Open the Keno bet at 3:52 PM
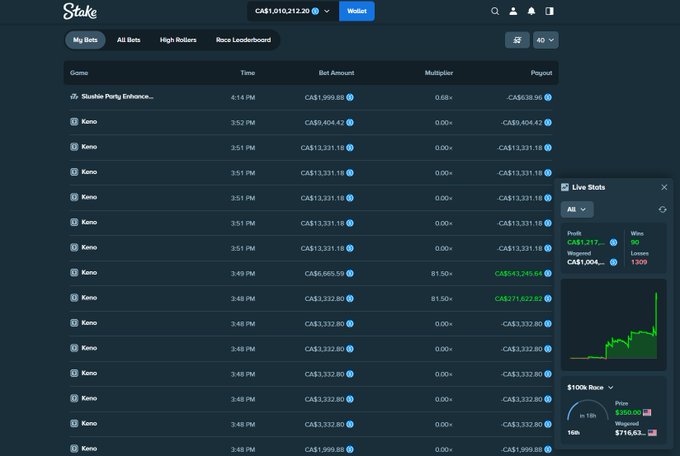The image size is (680, 456). tap(311, 122)
